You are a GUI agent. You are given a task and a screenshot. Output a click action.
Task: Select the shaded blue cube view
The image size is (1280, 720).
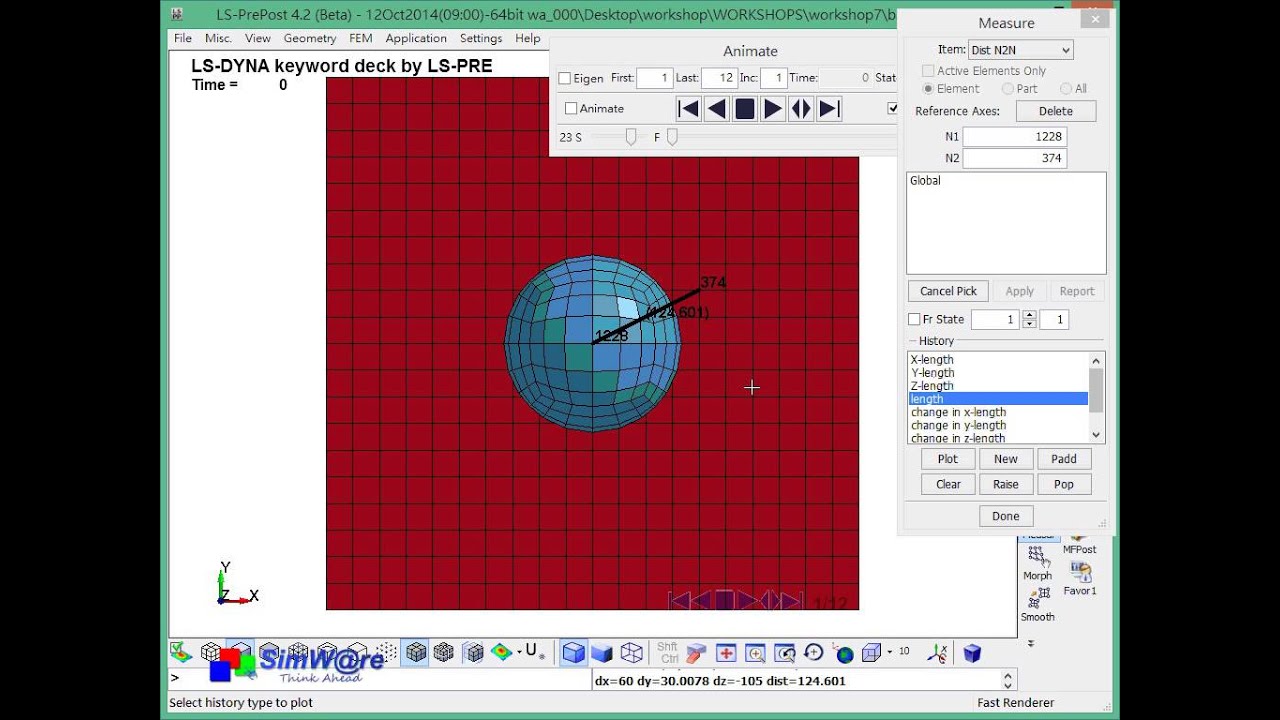573,653
